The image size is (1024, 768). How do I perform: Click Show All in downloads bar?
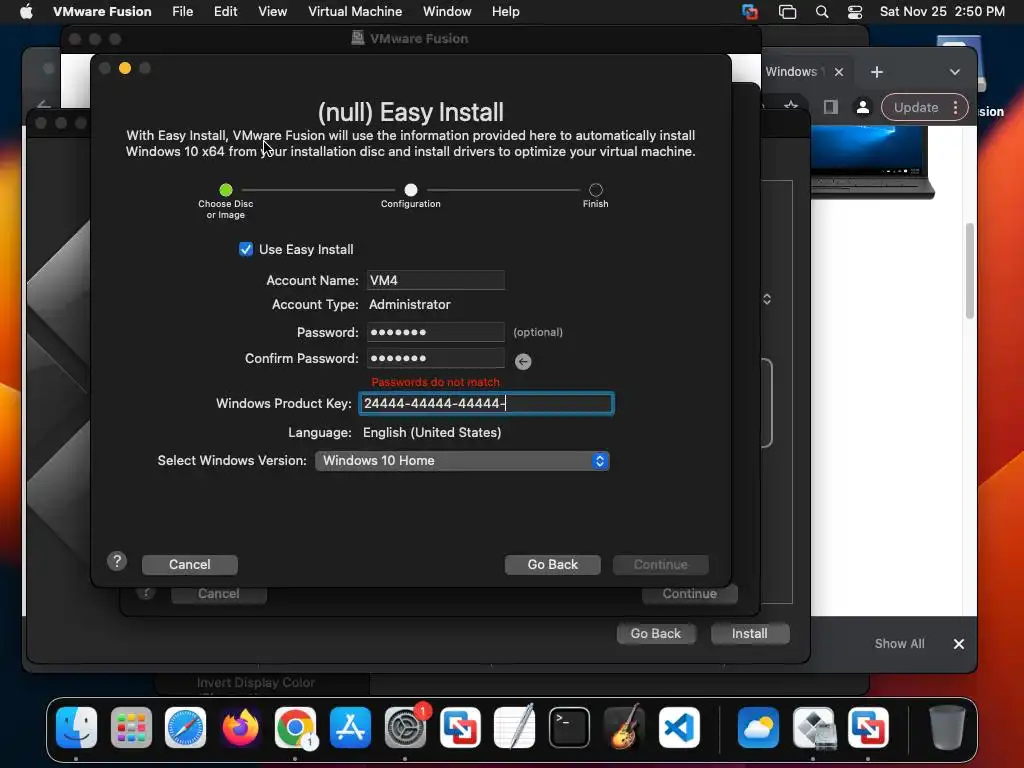click(899, 643)
